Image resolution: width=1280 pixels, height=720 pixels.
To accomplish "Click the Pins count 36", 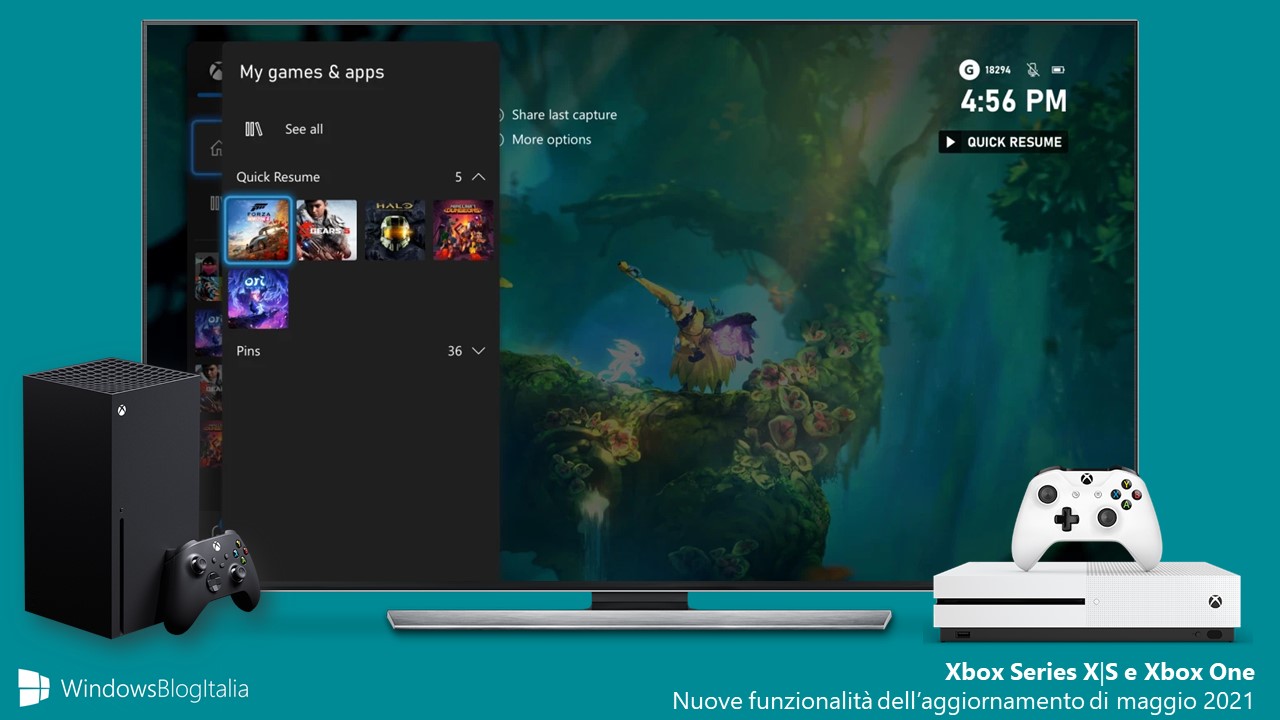I will point(455,351).
